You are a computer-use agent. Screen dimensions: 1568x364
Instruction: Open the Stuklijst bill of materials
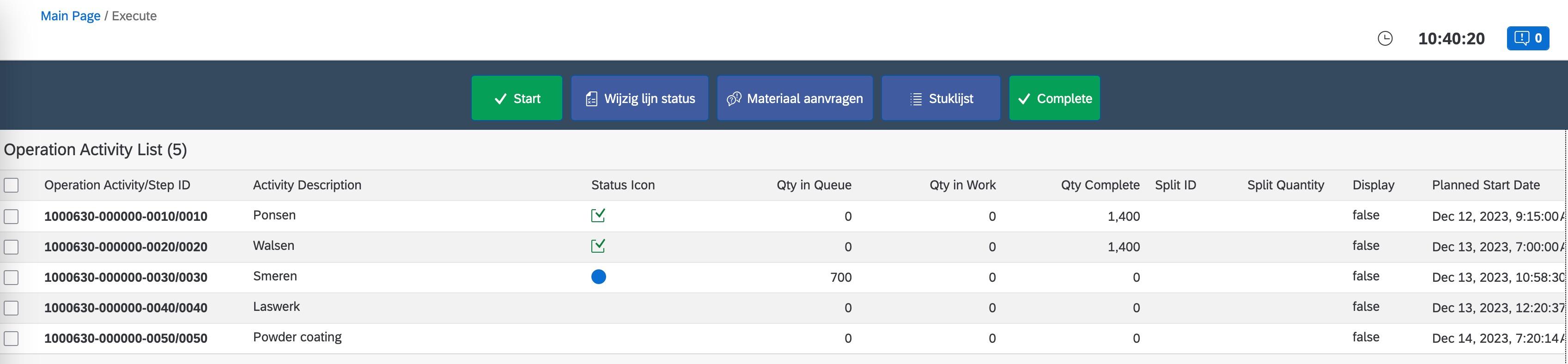coord(941,98)
